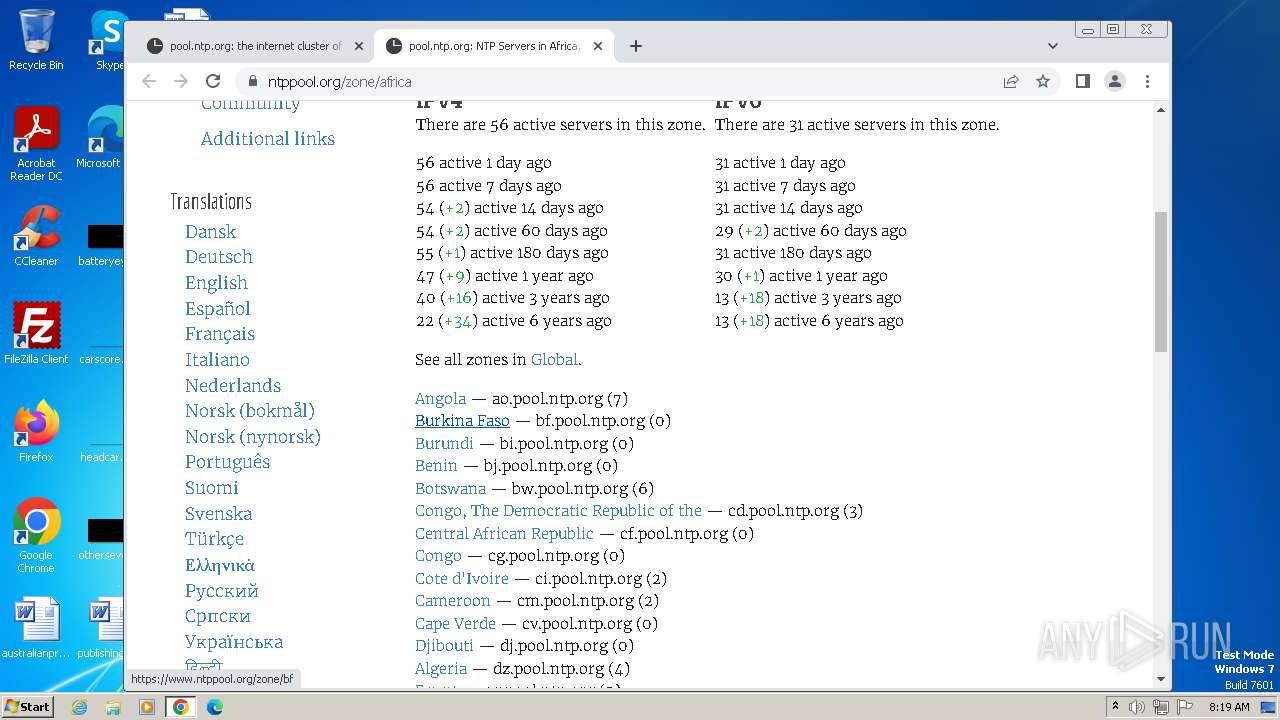Switch language to Türkçe
The image size is (1280, 720).
pos(215,539)
